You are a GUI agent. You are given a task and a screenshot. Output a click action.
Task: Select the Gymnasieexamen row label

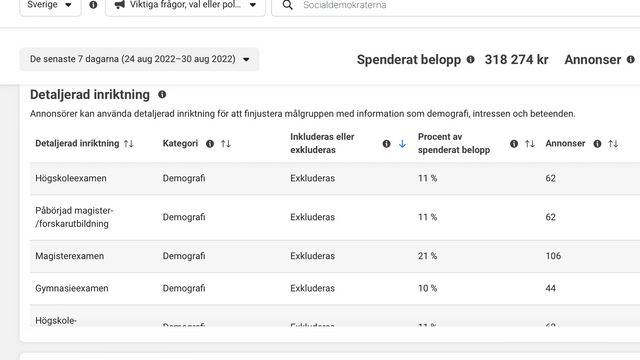click(72, 288)
